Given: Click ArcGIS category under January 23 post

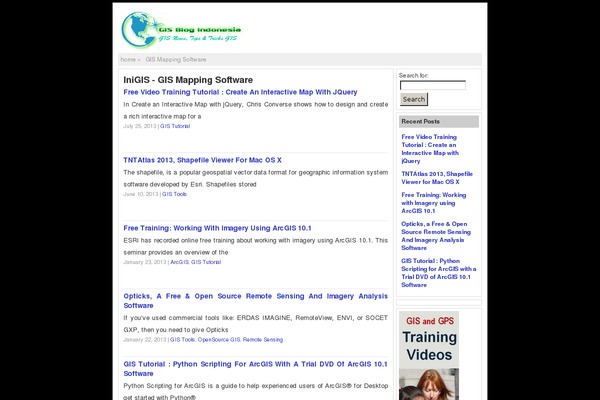Looking at the screenshot, I should click(x=179, y=262).
